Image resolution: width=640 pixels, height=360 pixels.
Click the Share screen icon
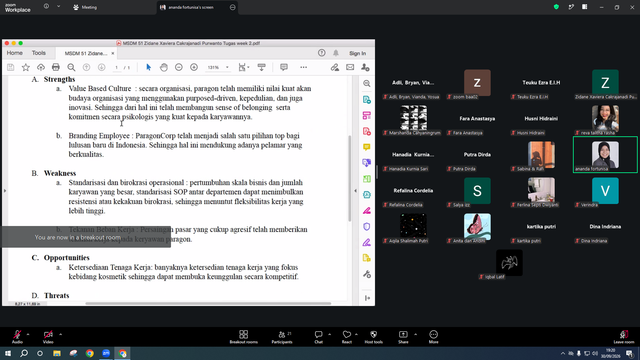point(403,337)
